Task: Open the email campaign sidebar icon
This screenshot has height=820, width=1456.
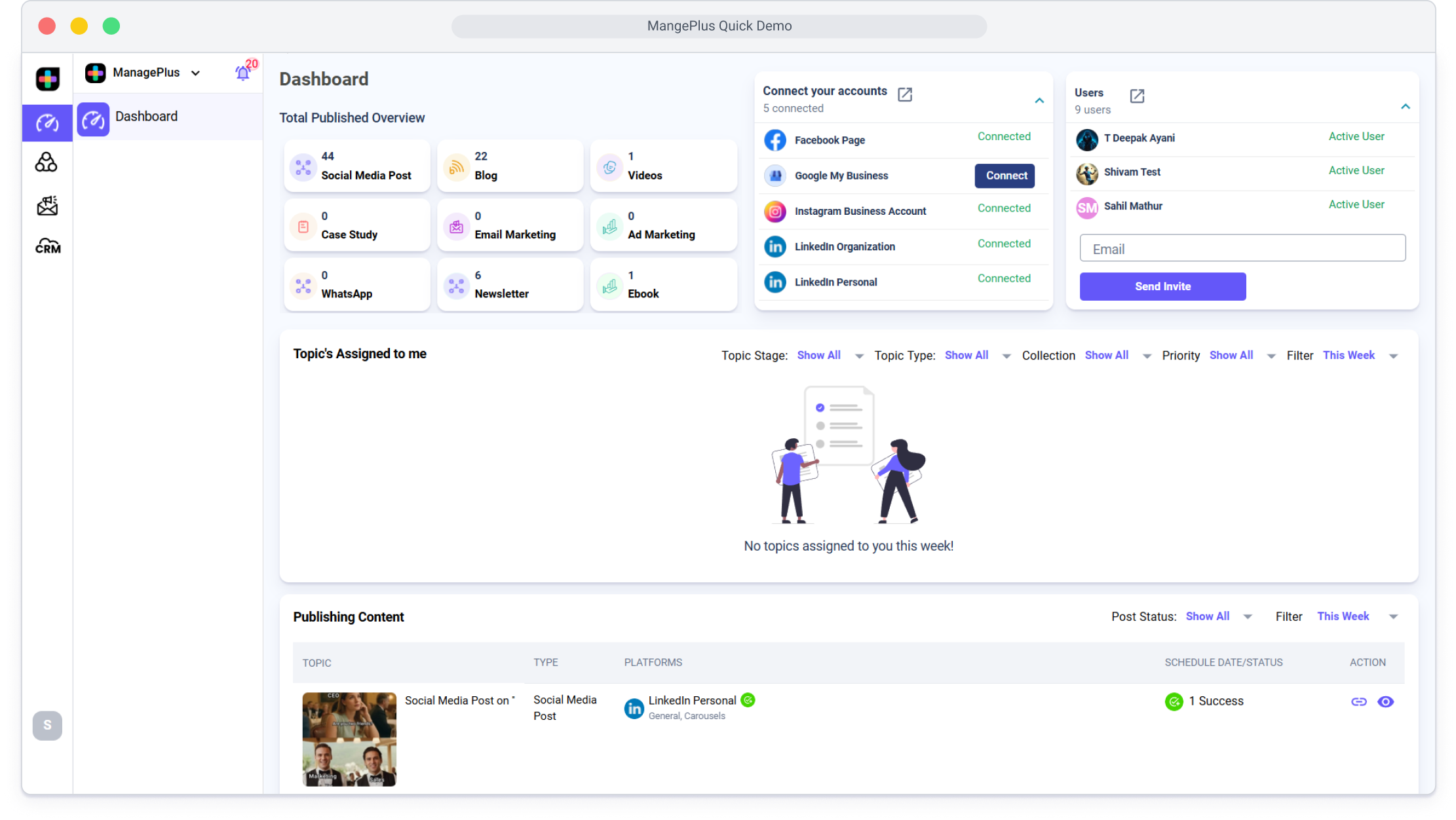Action: tap(47, 206)
